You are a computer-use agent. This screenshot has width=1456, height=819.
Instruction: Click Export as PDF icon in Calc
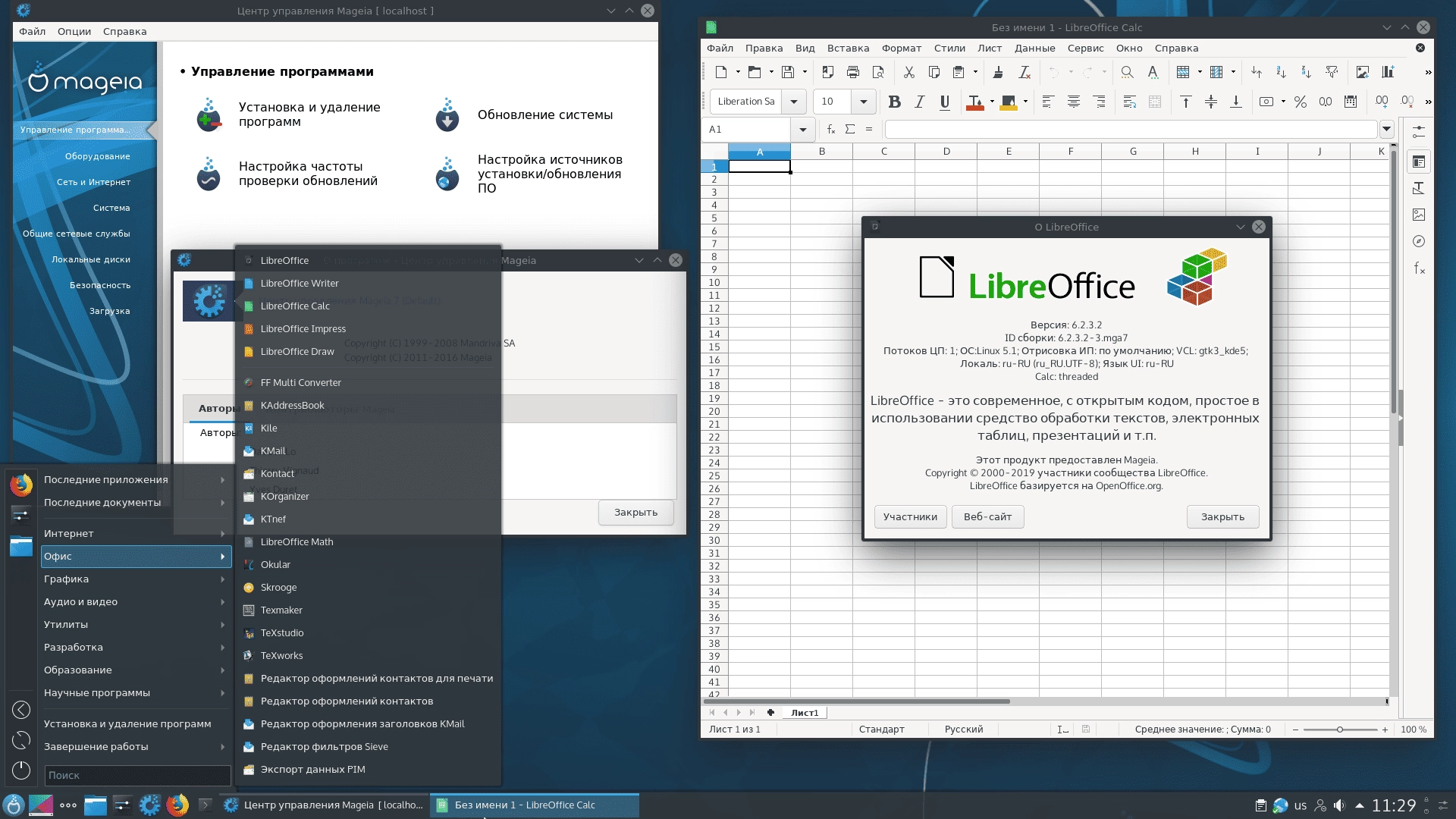coord(828,72)
